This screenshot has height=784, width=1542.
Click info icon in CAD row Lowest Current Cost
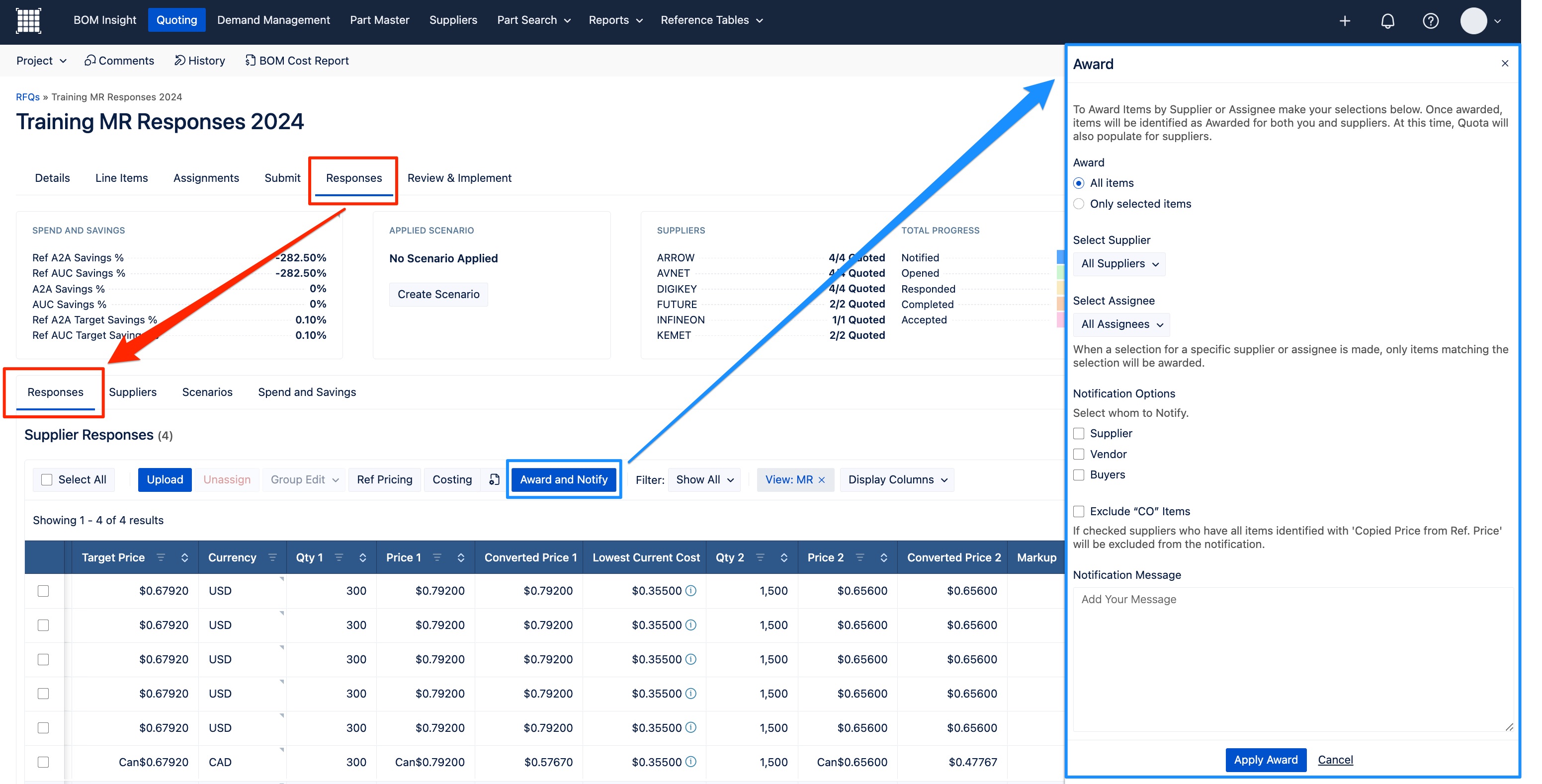click(x=691, y=762)
